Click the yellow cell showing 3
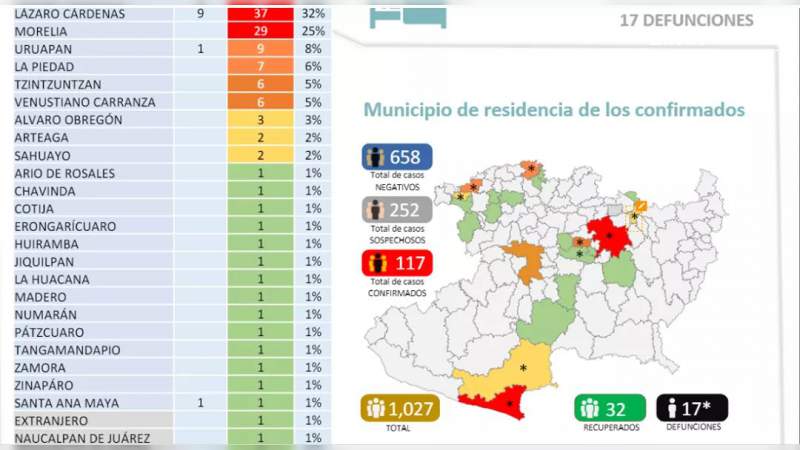This screenshot has width=800, height=450. tap(260, 120)
